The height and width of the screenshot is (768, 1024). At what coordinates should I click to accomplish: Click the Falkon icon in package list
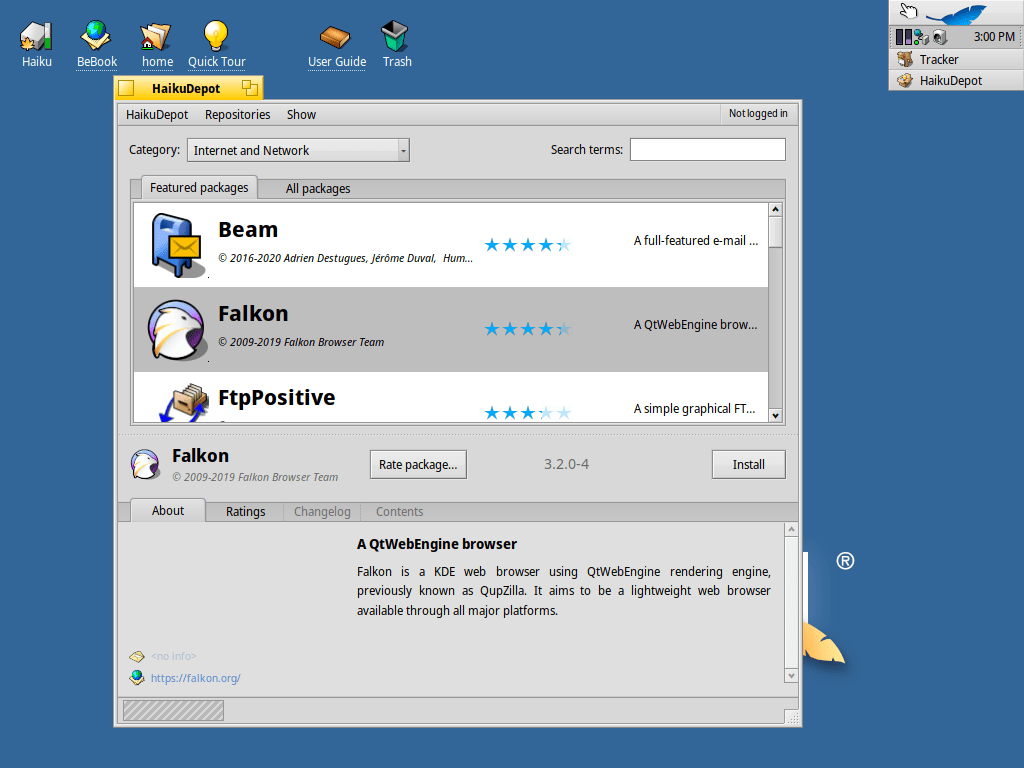(176, 330)
